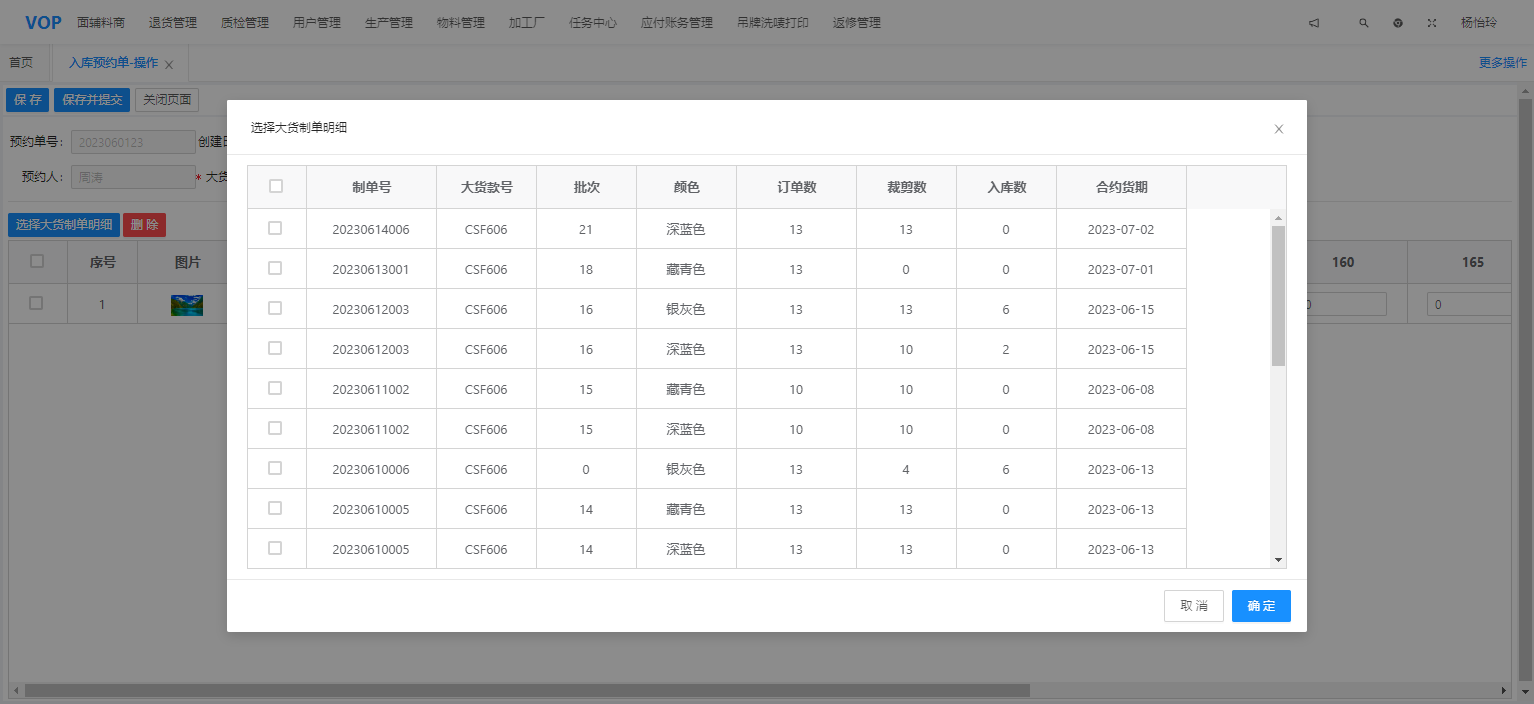Screen dimensions: 1534x704
Task: Click the announcement megaphone icon
Action: 1314,23
